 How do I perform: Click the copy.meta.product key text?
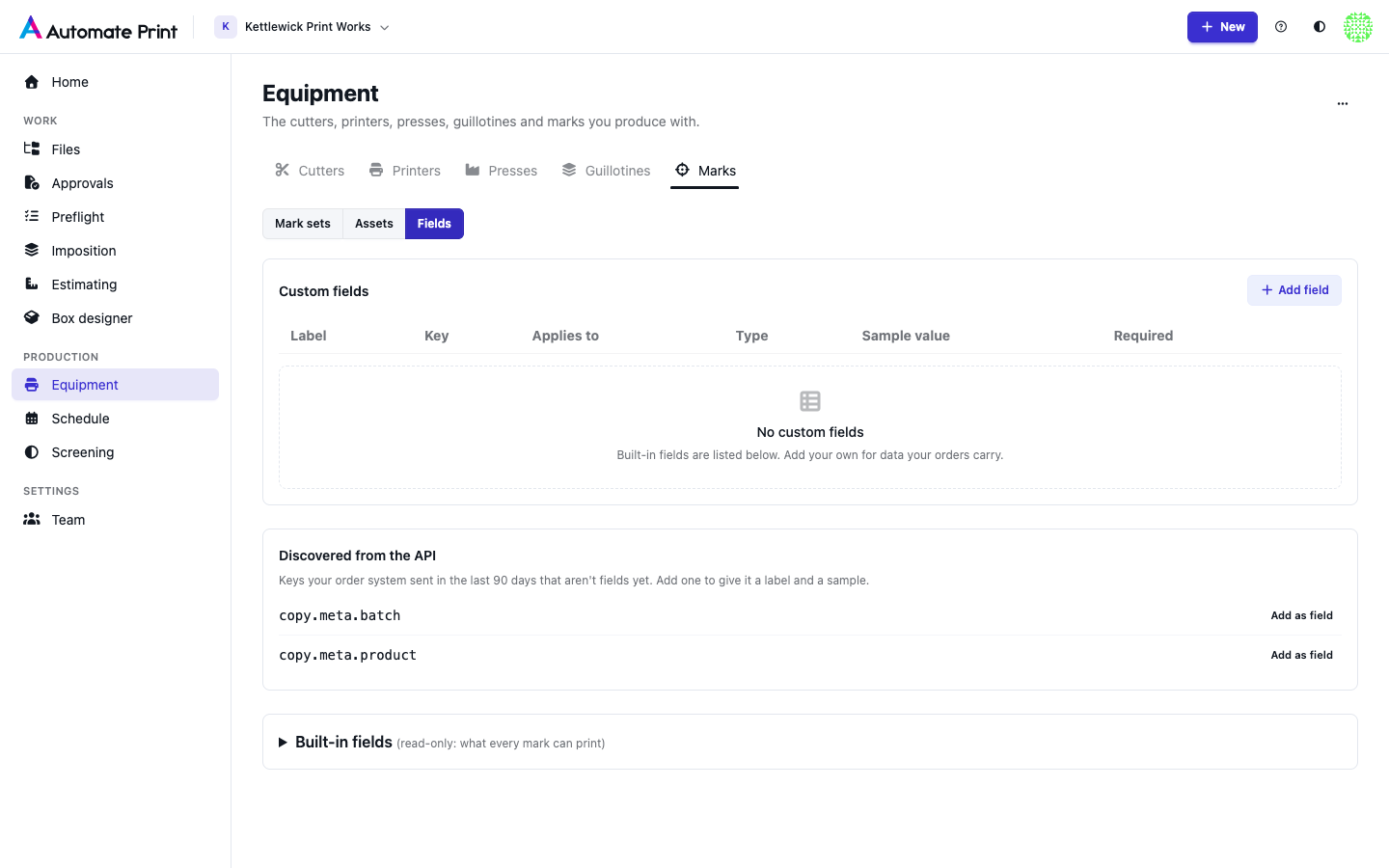click(347, 655)
